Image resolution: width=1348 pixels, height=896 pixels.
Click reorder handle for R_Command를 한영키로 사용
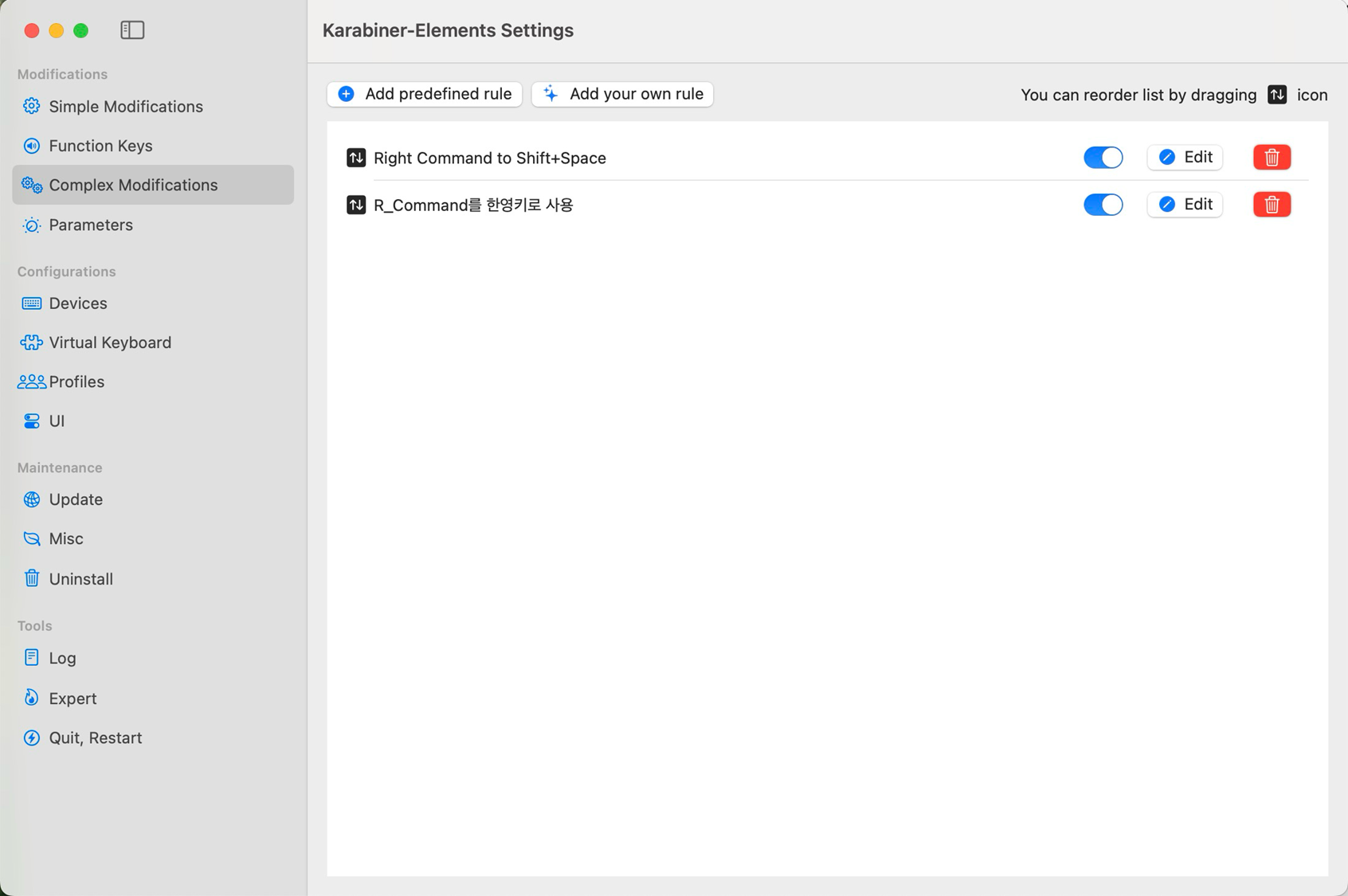356,205
